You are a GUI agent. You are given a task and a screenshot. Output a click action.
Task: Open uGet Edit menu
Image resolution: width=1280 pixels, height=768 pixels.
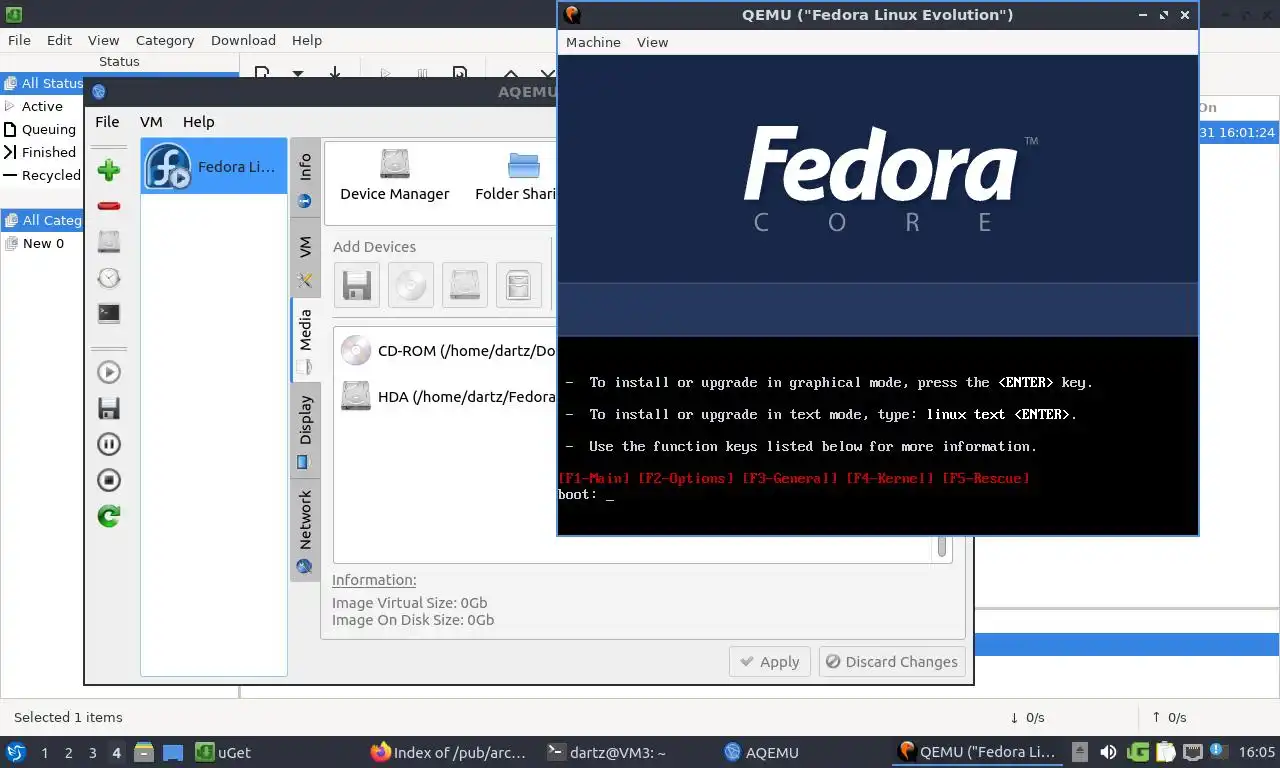(x=59, y=40)
